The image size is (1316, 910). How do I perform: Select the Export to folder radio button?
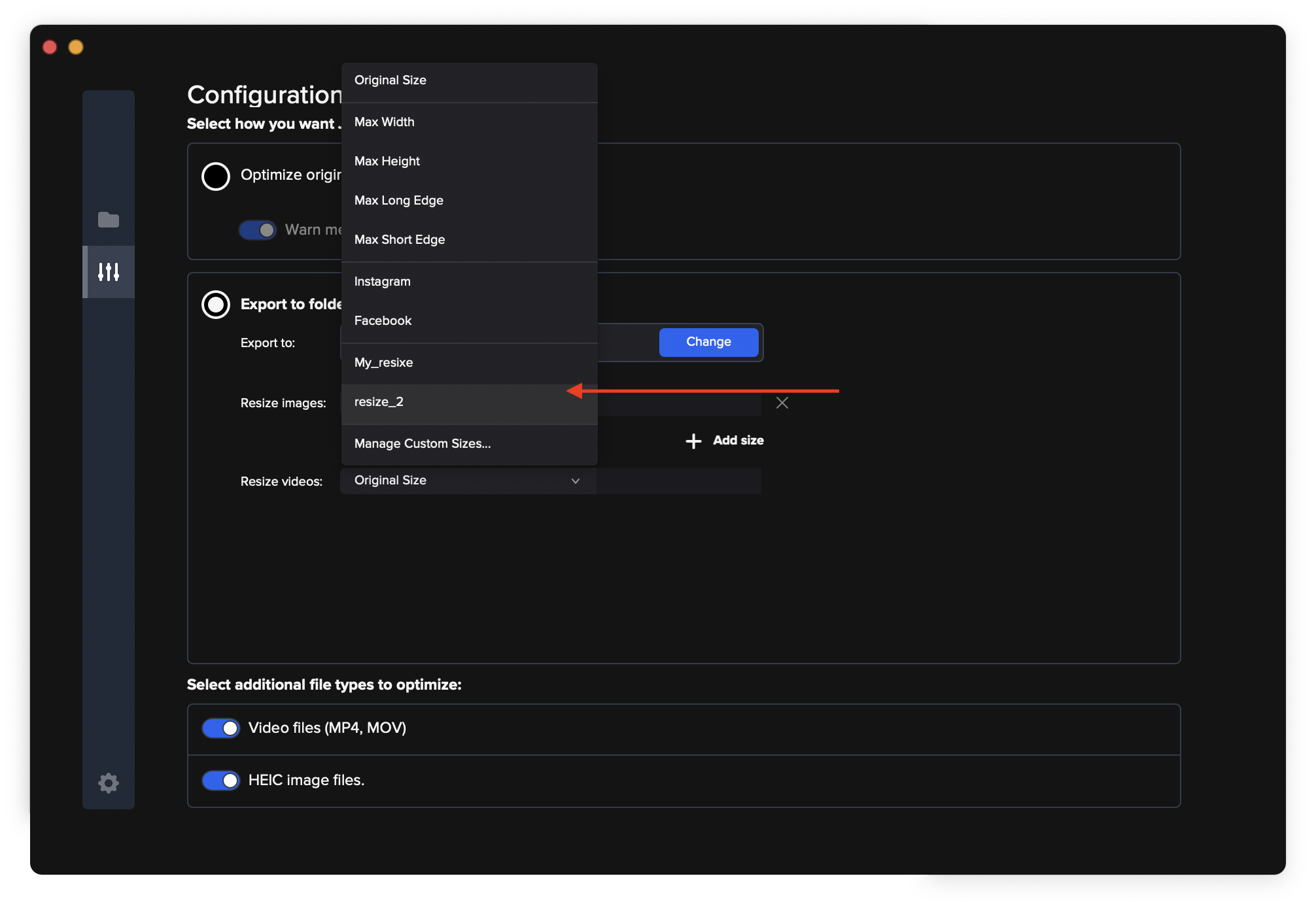[x=216, y=305]
